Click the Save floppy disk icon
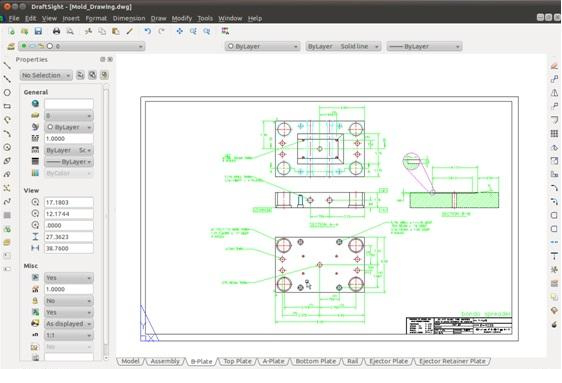This screenshot has width=562, height=383. coord(38,31)
